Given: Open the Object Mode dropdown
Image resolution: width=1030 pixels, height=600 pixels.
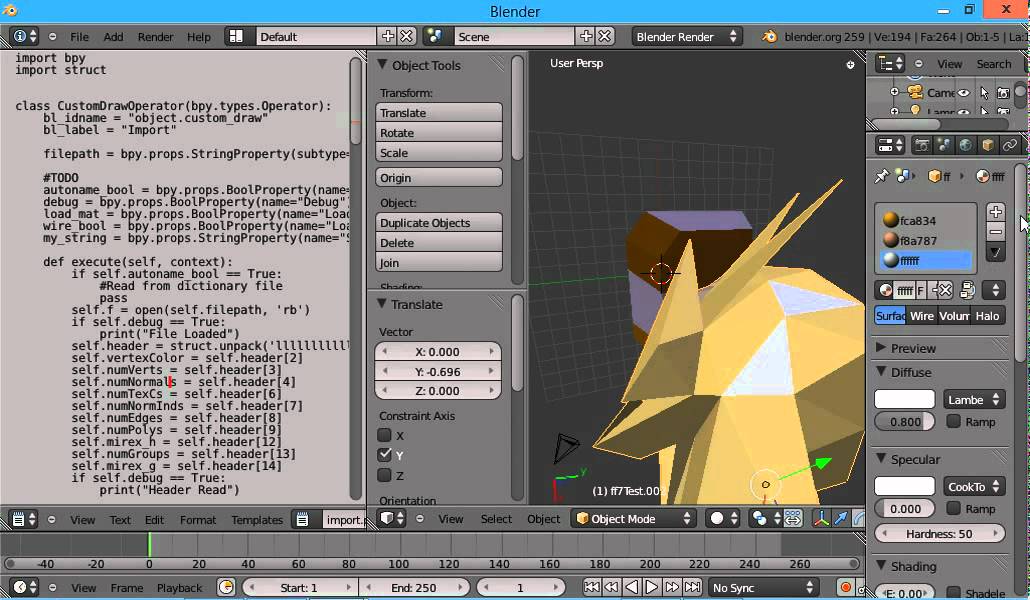Looking at the screenshot, I should click(633, 519).
